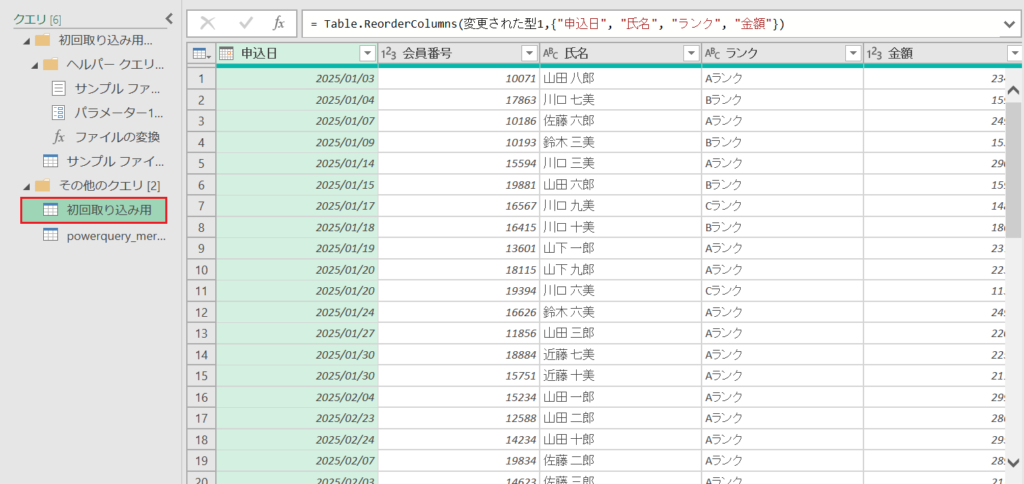Click the 123 type icon of 金額 column
Screen dimensions: 1024x484
pyautogui.click(x=874, y=54)
